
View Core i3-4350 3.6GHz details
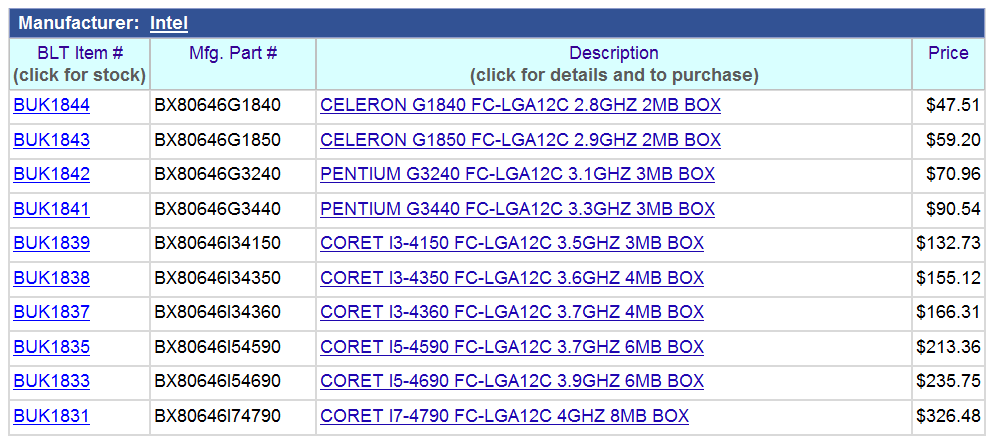pos(512,278)
